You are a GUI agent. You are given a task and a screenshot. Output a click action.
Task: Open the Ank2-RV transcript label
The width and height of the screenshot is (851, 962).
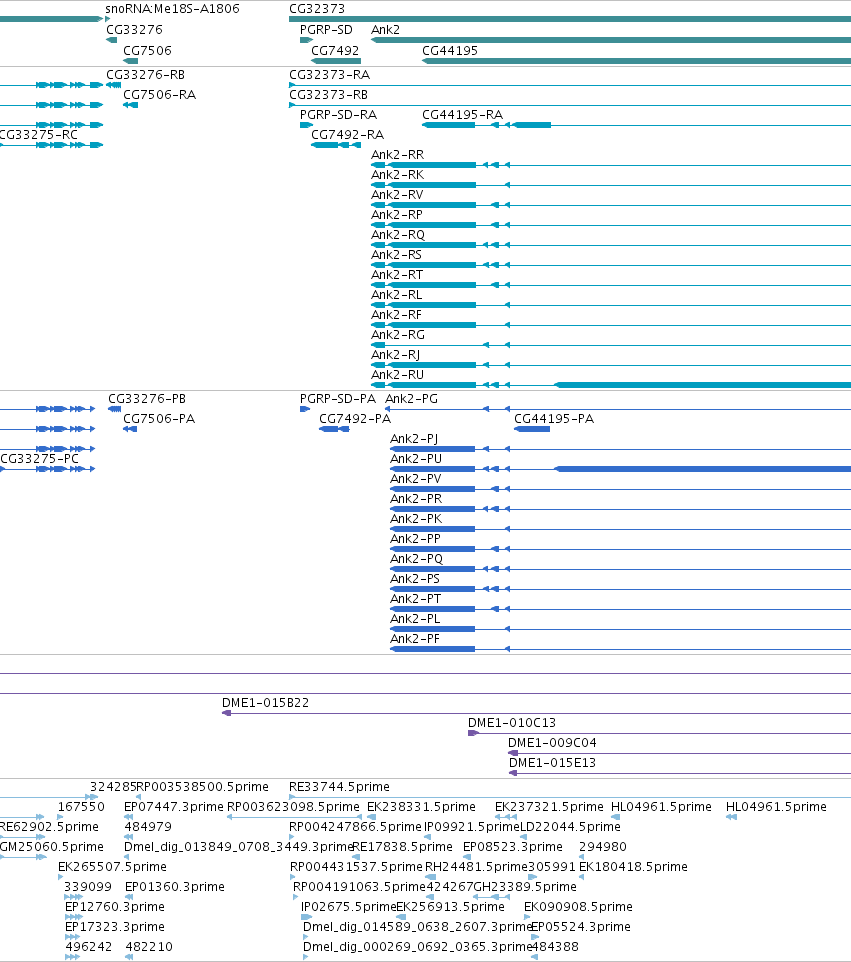tap(397, 195)
